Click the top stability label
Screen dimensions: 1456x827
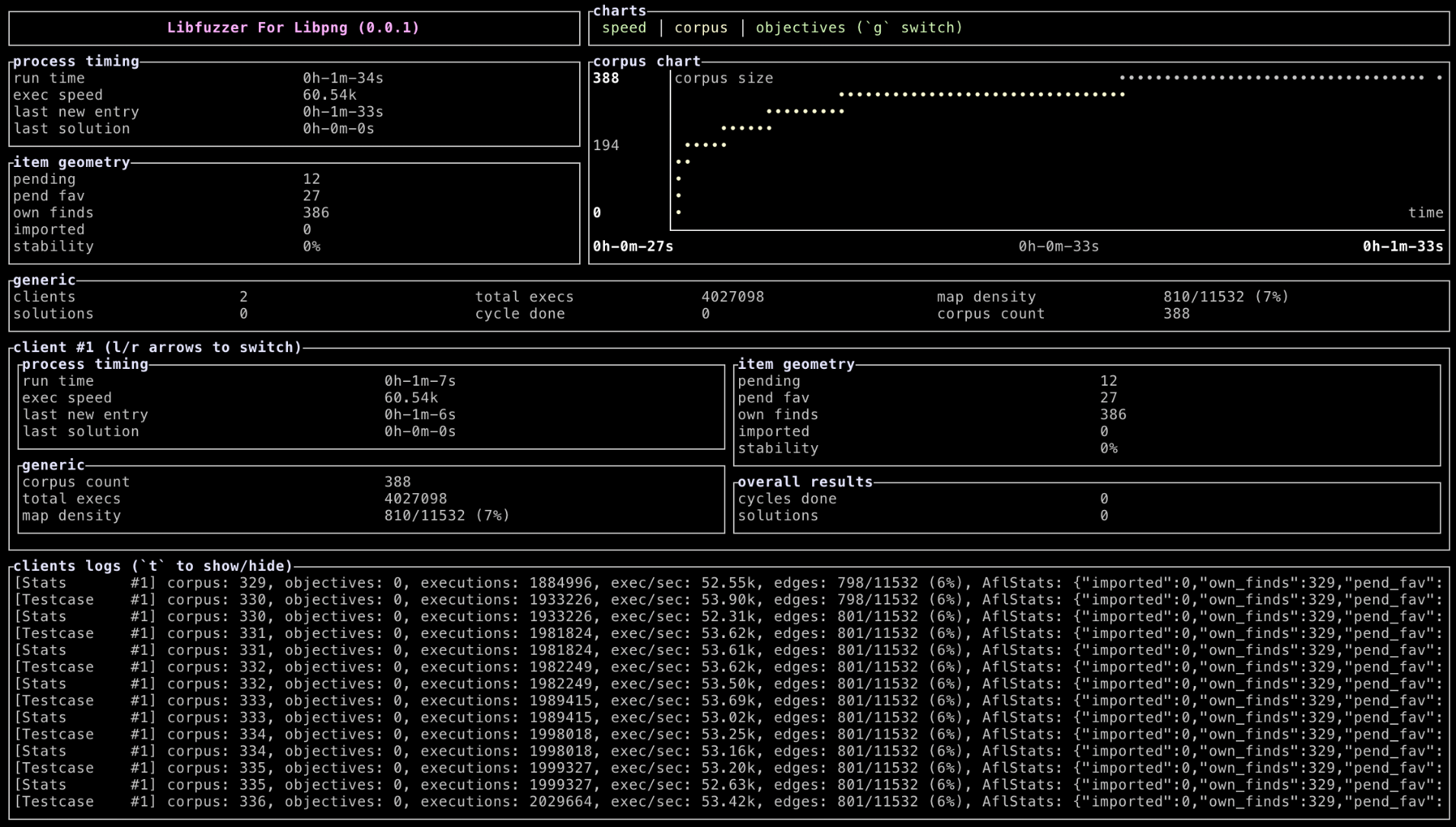tap(53, 247)
